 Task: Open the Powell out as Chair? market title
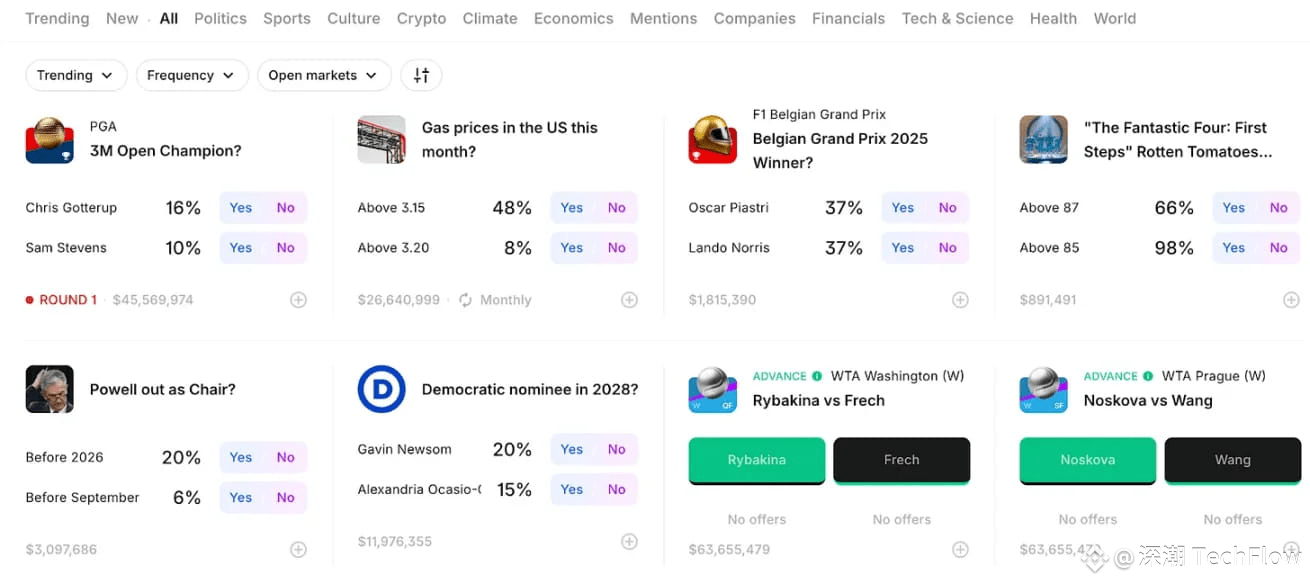point(163,390)
